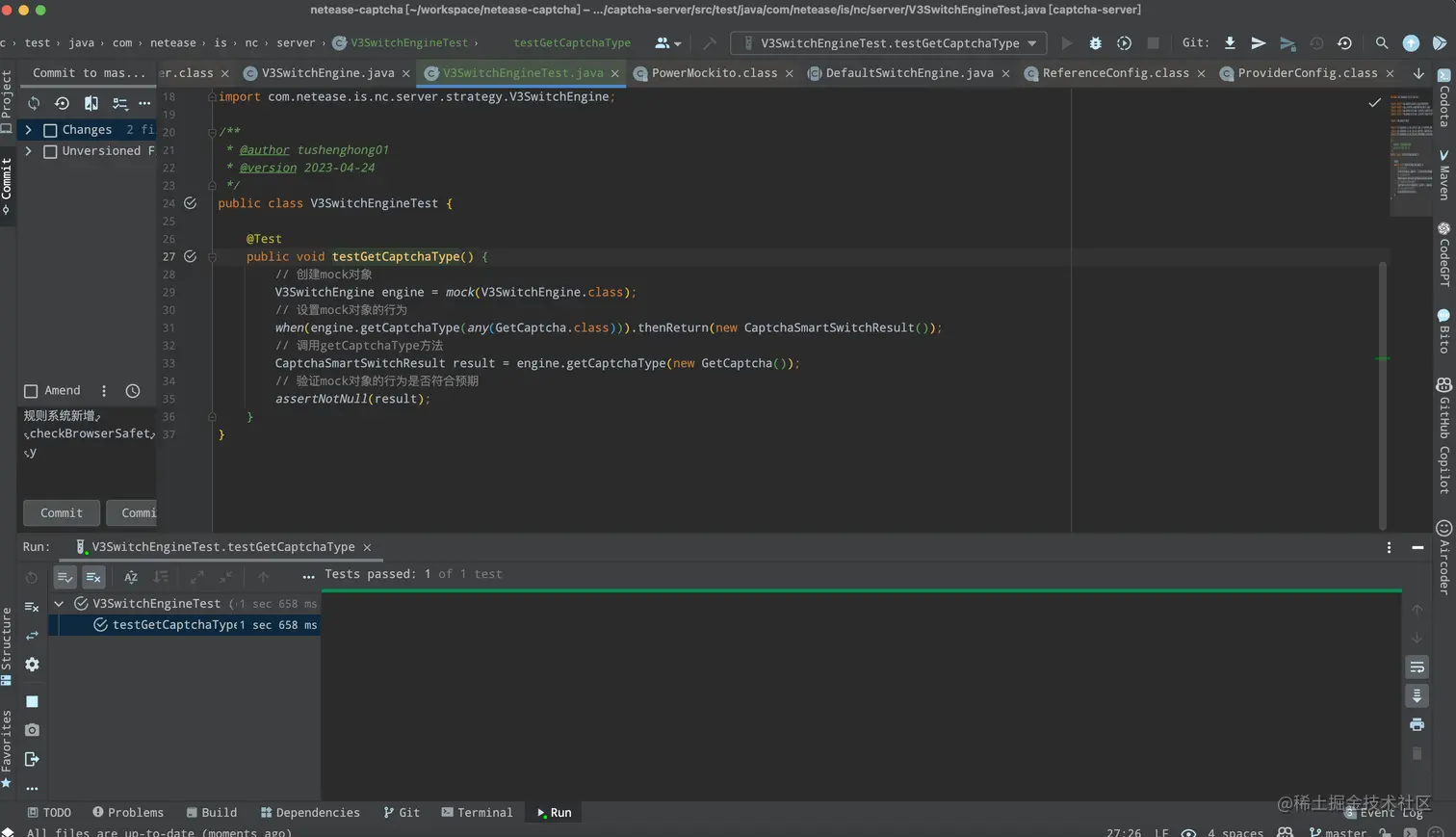Toggle Show Passed tests icon
1456x837 pixels.
click(x=65, y=577)
